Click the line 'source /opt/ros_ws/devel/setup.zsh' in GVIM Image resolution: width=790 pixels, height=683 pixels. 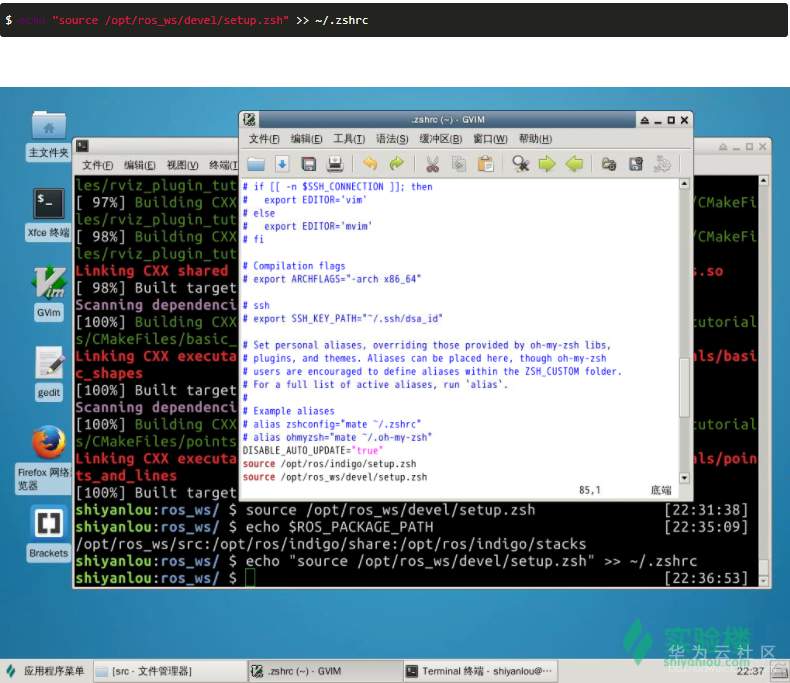click(335, 477)
